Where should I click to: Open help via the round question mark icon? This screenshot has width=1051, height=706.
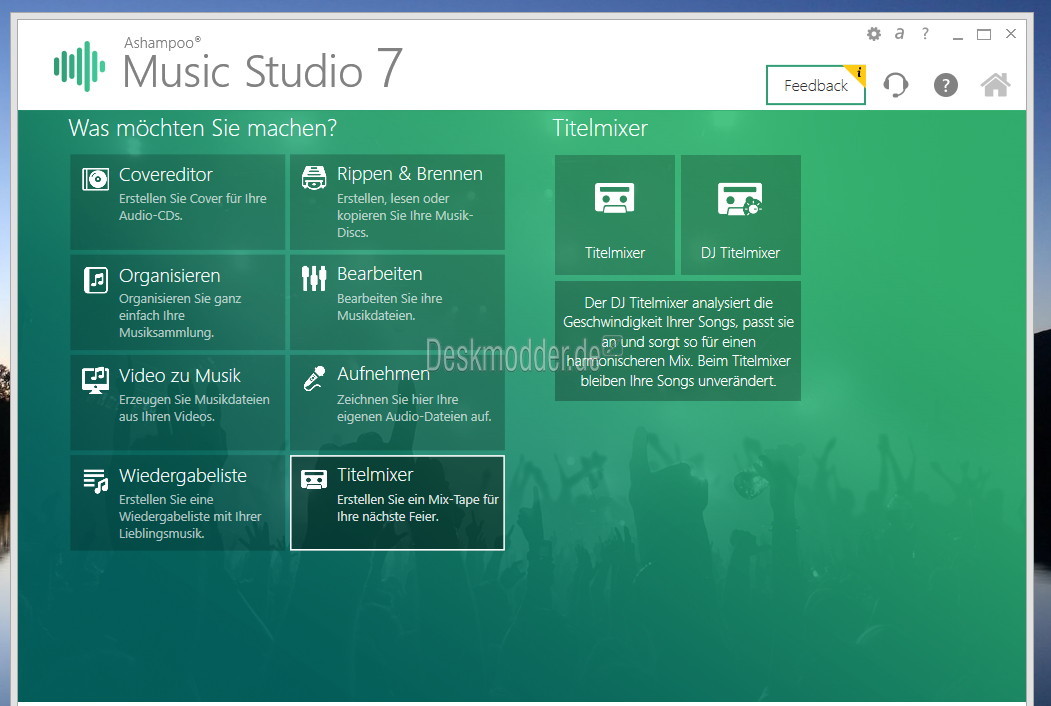pyautogui.click(x=945, y=85)
